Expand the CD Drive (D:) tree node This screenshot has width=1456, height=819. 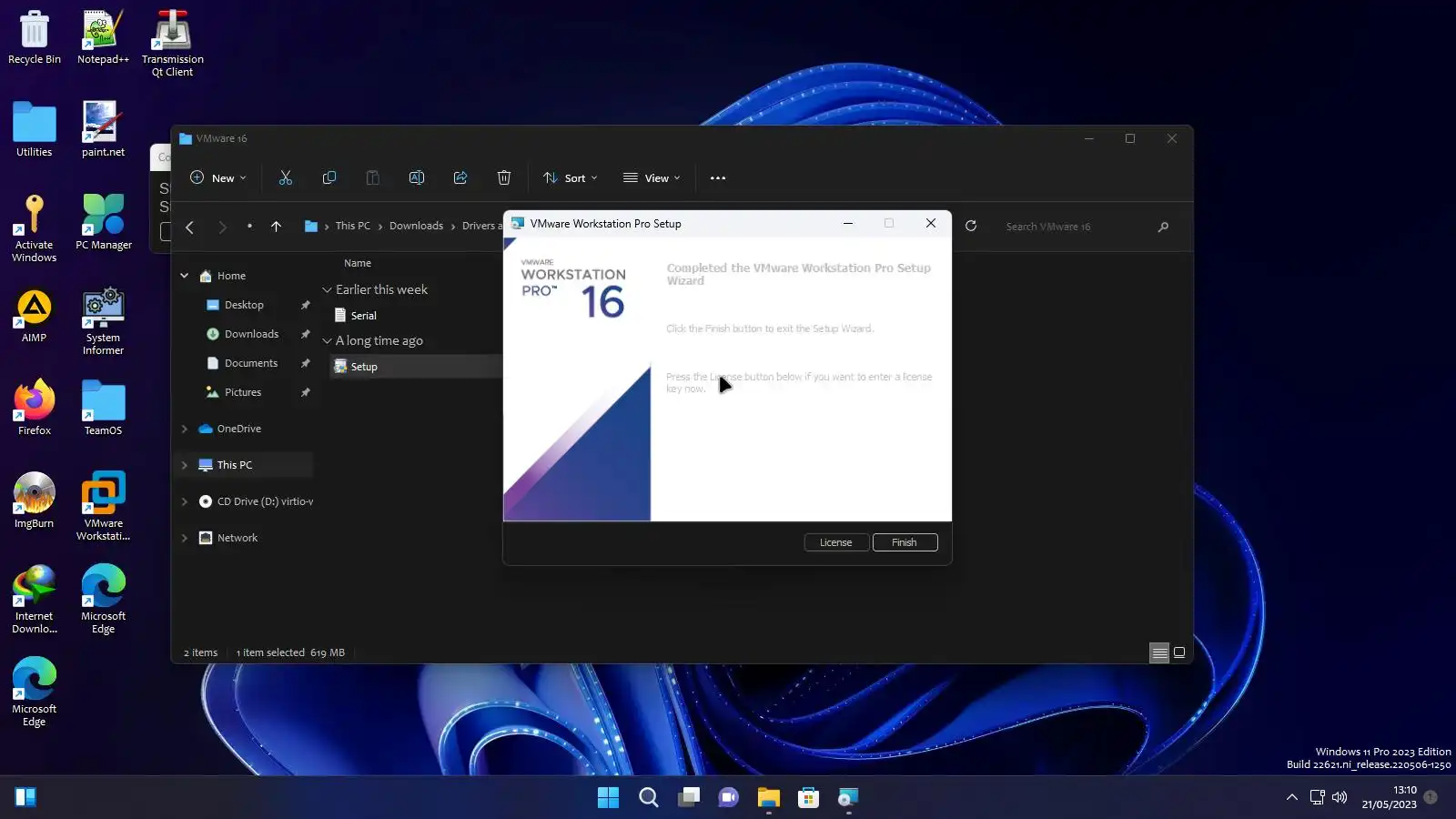point(185,501)
